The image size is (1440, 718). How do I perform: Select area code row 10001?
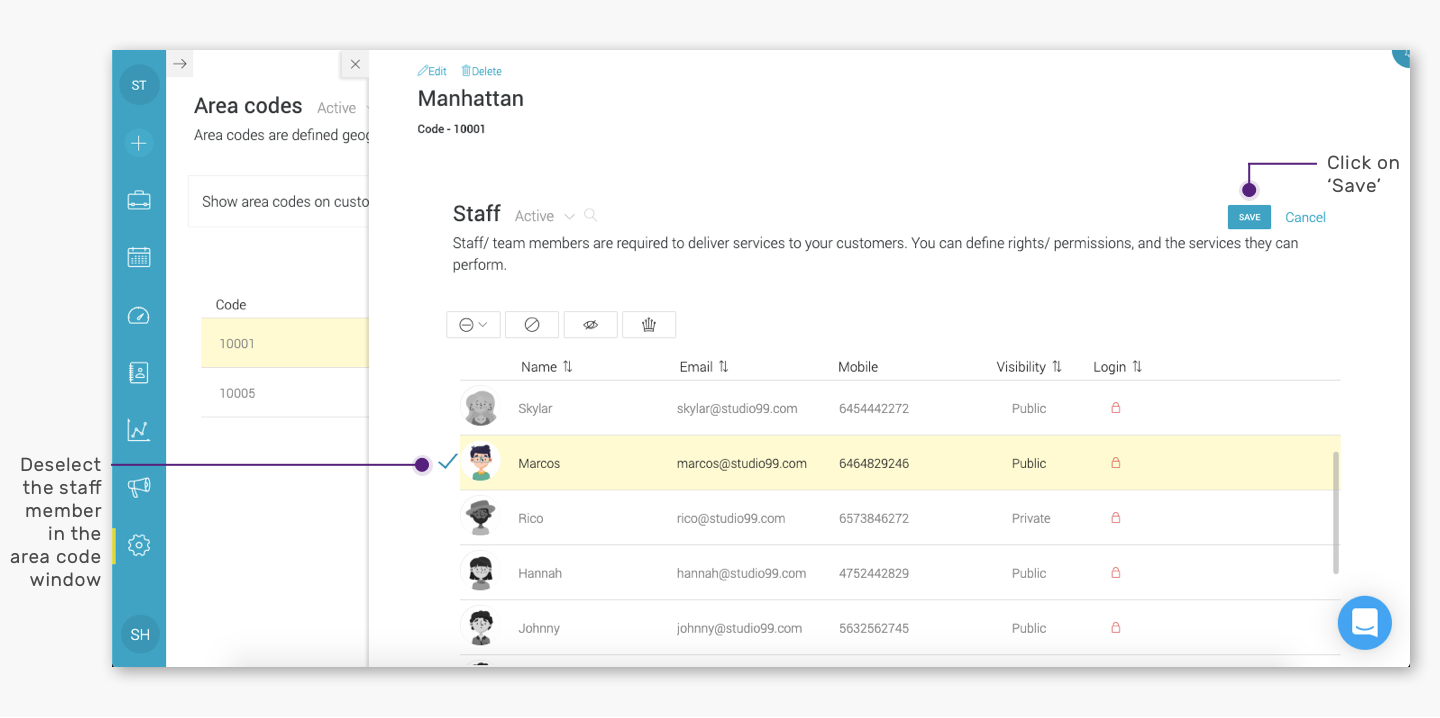[285, 343]
